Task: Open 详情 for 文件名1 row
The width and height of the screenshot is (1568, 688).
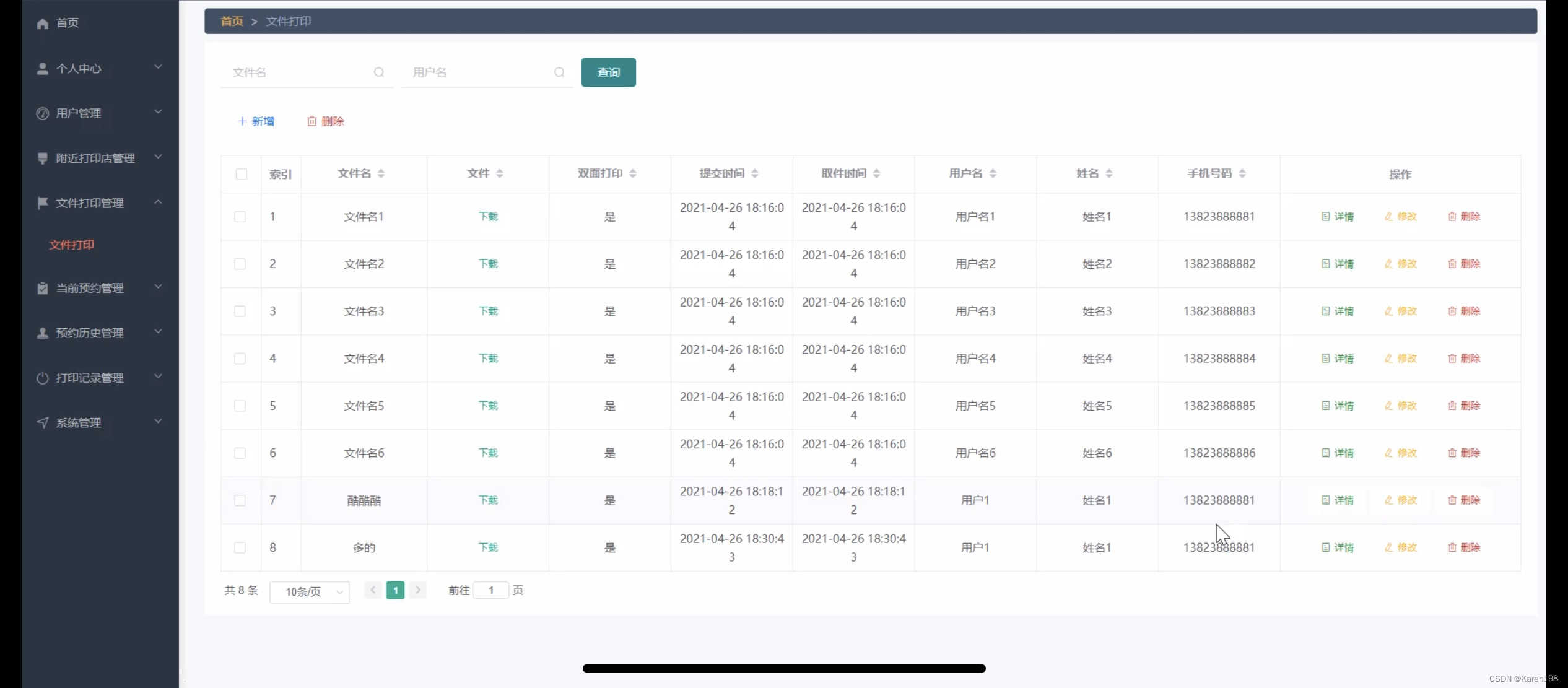Action: coord(1338,217)
